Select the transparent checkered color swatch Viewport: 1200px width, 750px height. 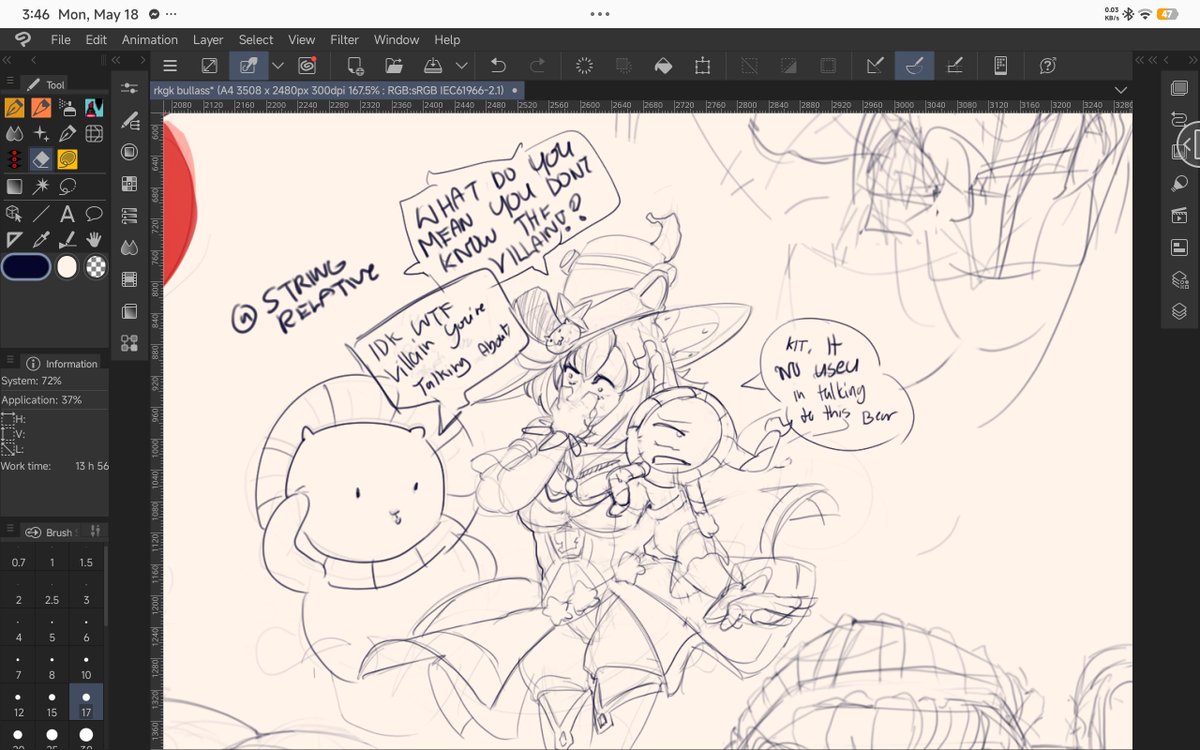click(94, 267)
